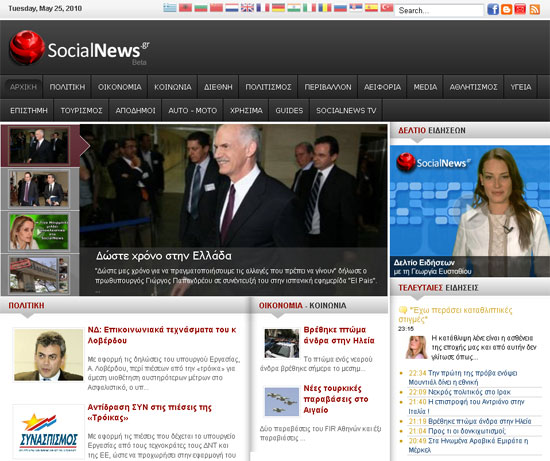Select the Serbian flag language icon
Viewport: 550px width, 461px height.
(356, 8)
